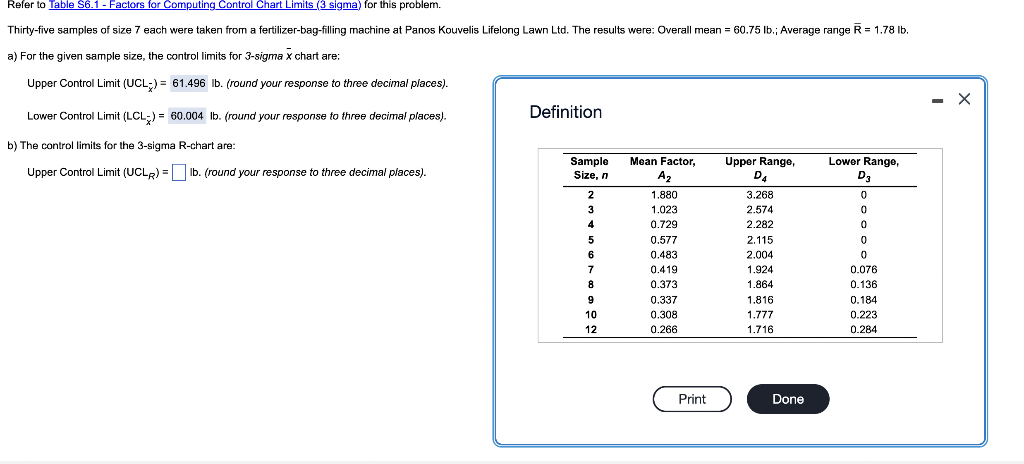Click the Lower Range D3 column header
The height and width of the screenshot is (464, 1024).
(x=863, y=168)
